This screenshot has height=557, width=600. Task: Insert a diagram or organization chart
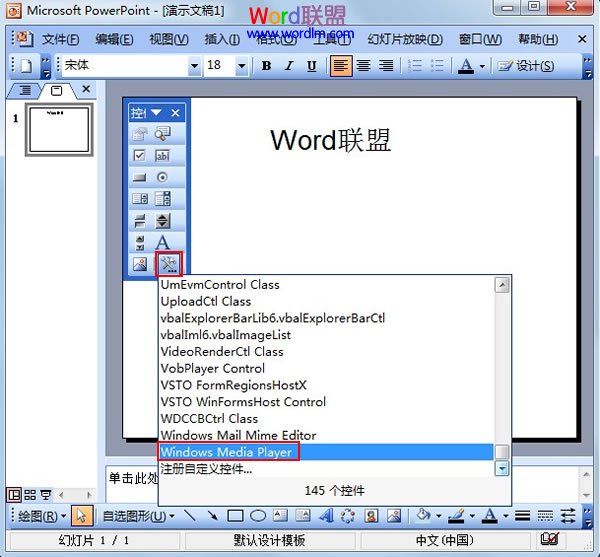[348, 516]
